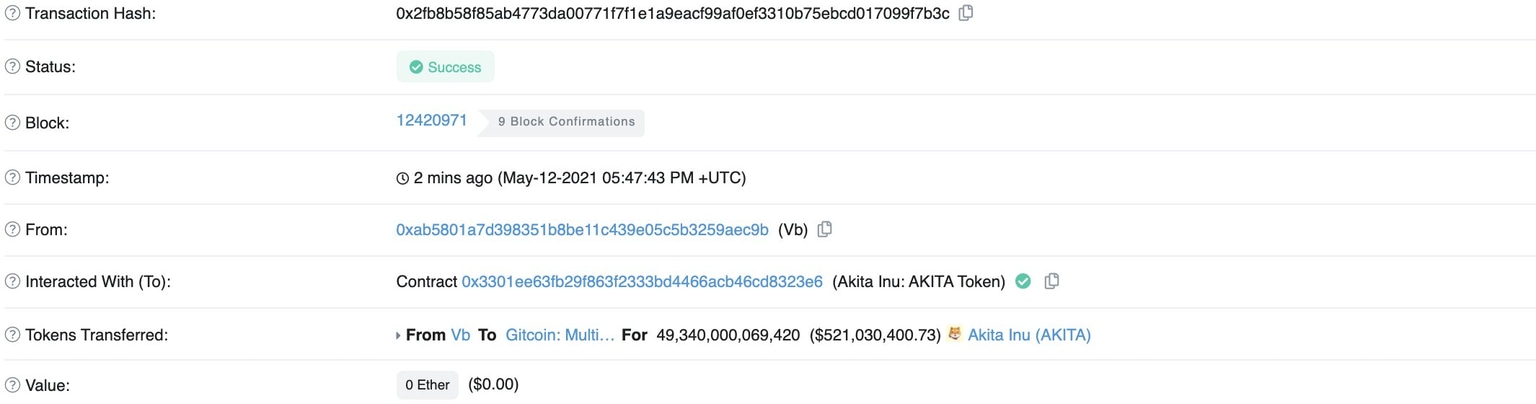Click help icon beside Timestamp label
This screenshot has width=1536, height=404.
click(x=13, y=178)
